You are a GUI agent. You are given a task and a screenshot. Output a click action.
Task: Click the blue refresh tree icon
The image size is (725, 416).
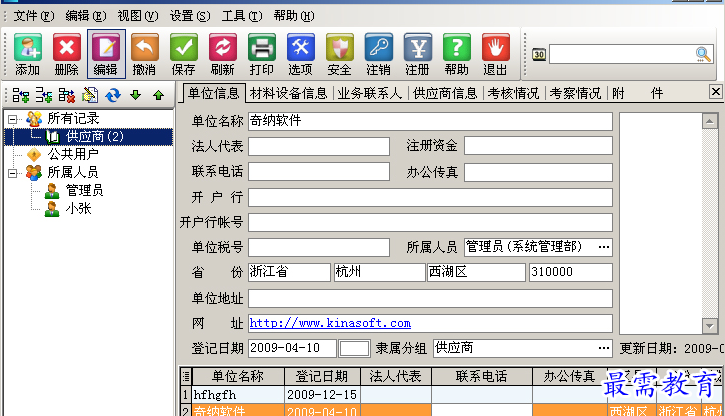[112, 95]
